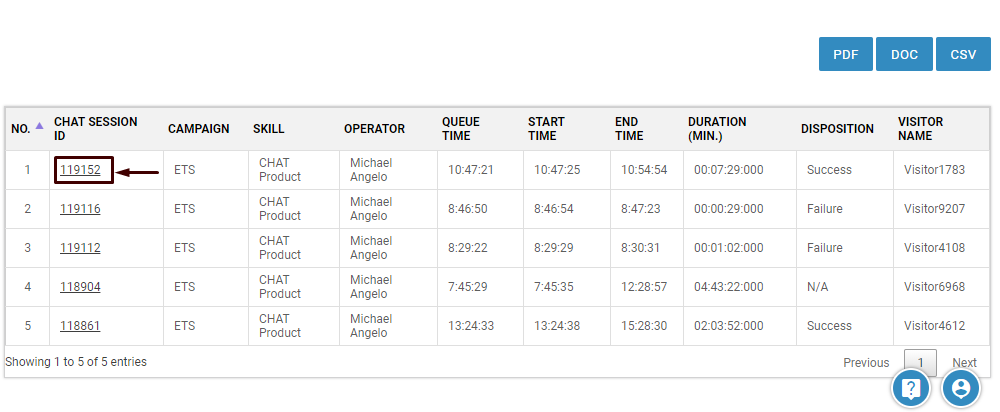Sort by Chat Session ID column
Screen dimensions: 1000x412
[95, 128]
